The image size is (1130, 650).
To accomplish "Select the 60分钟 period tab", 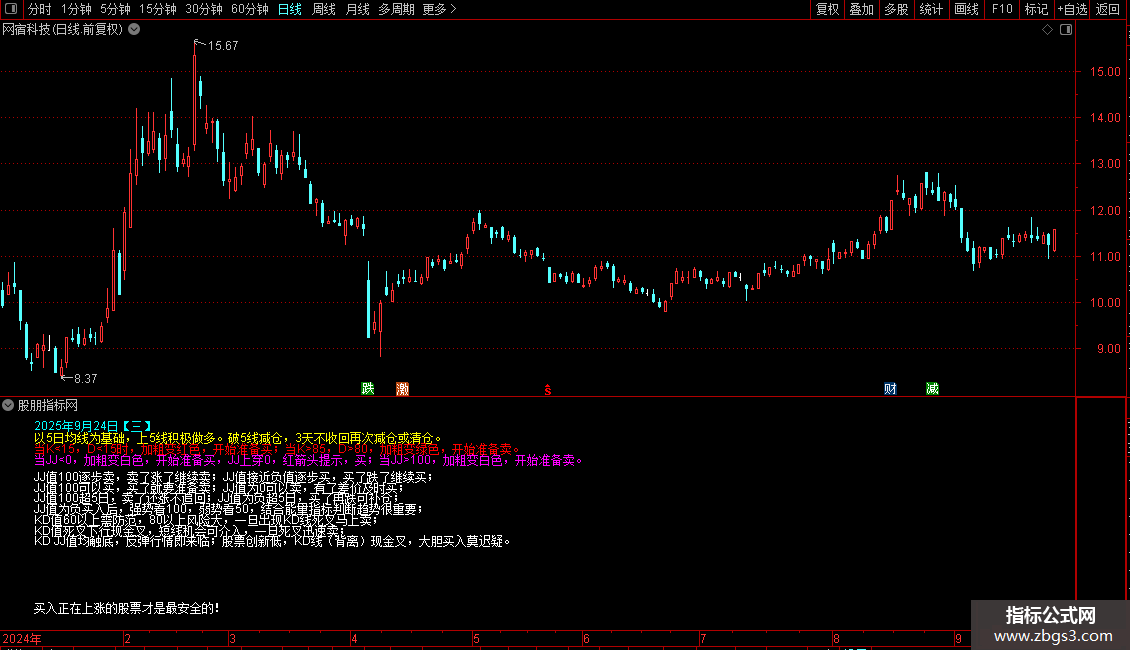I will 249,9.
